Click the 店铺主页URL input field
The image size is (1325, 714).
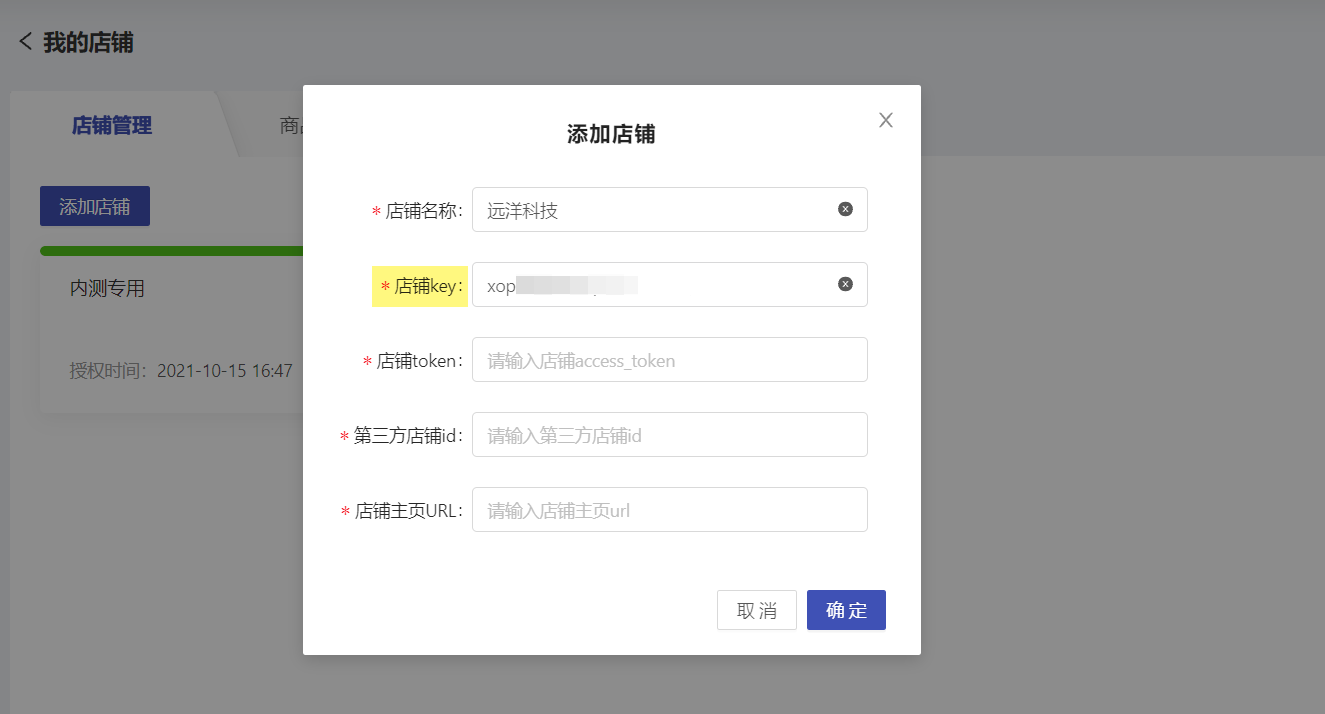pos(669,510)
